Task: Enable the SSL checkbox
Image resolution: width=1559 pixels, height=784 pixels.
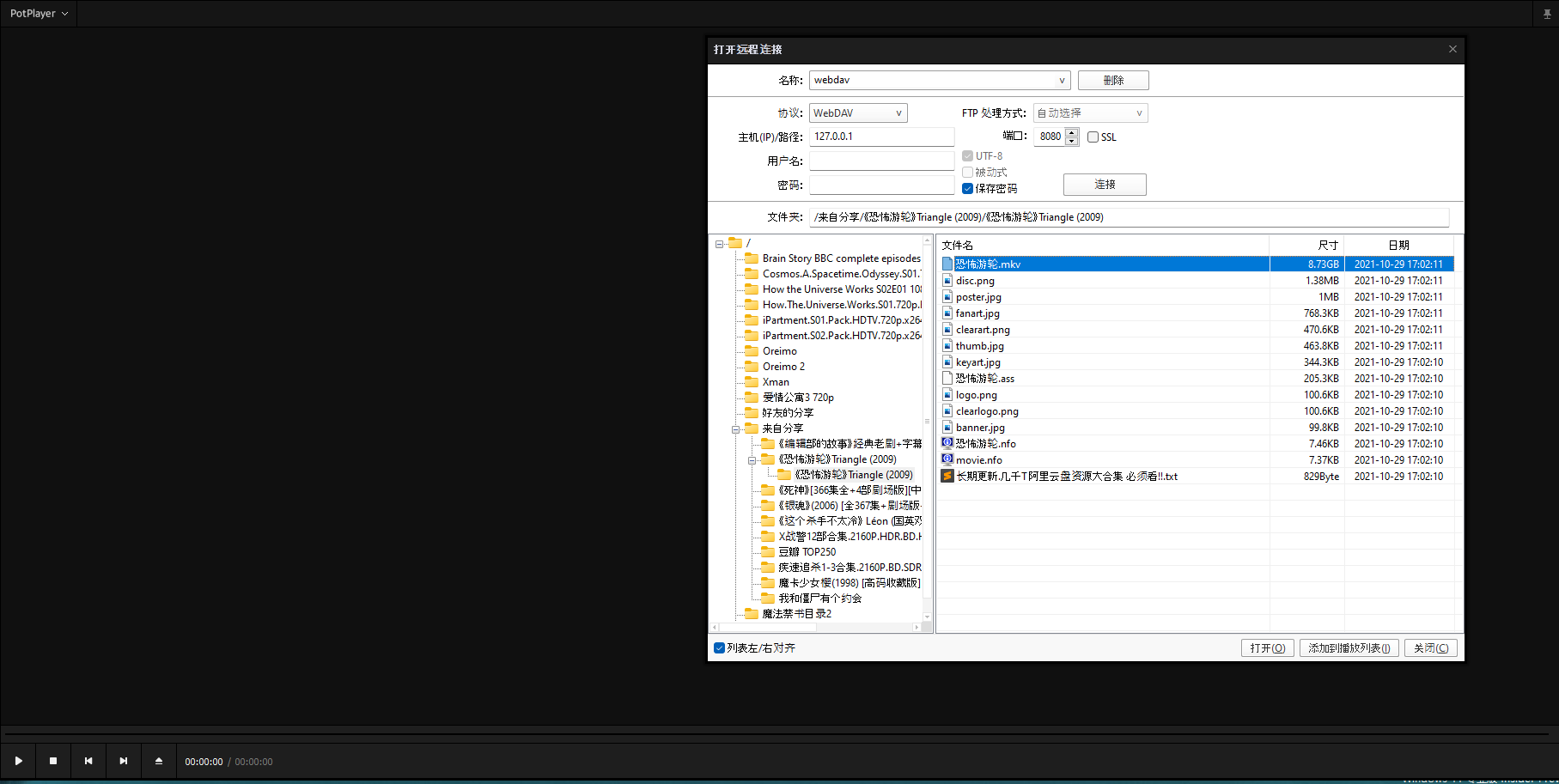Action: coord(1092,137)
